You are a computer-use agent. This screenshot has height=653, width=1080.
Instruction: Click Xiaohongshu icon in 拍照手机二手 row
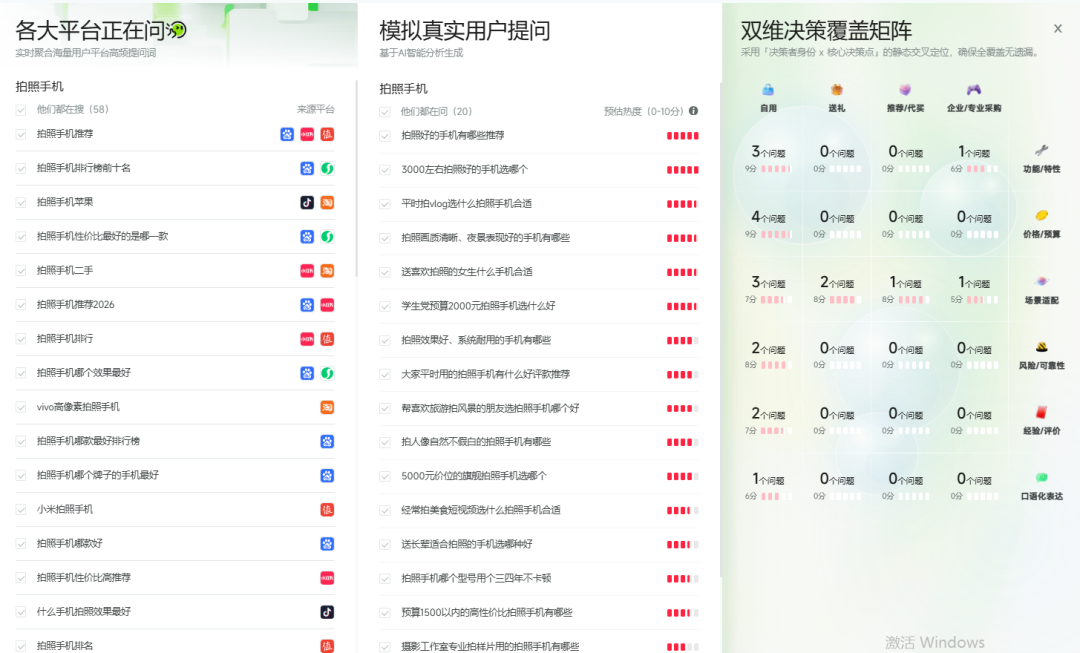pyautogui.click(x=307, y=271)
